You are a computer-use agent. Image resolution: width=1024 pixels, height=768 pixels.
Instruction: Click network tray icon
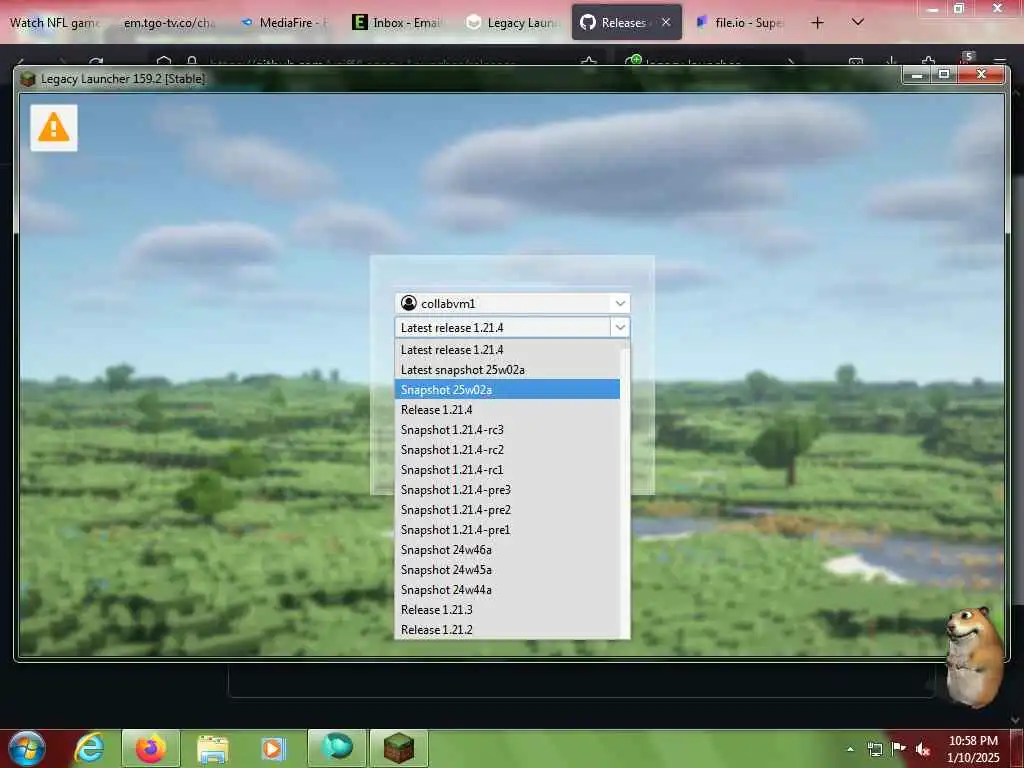coord(874,749)
